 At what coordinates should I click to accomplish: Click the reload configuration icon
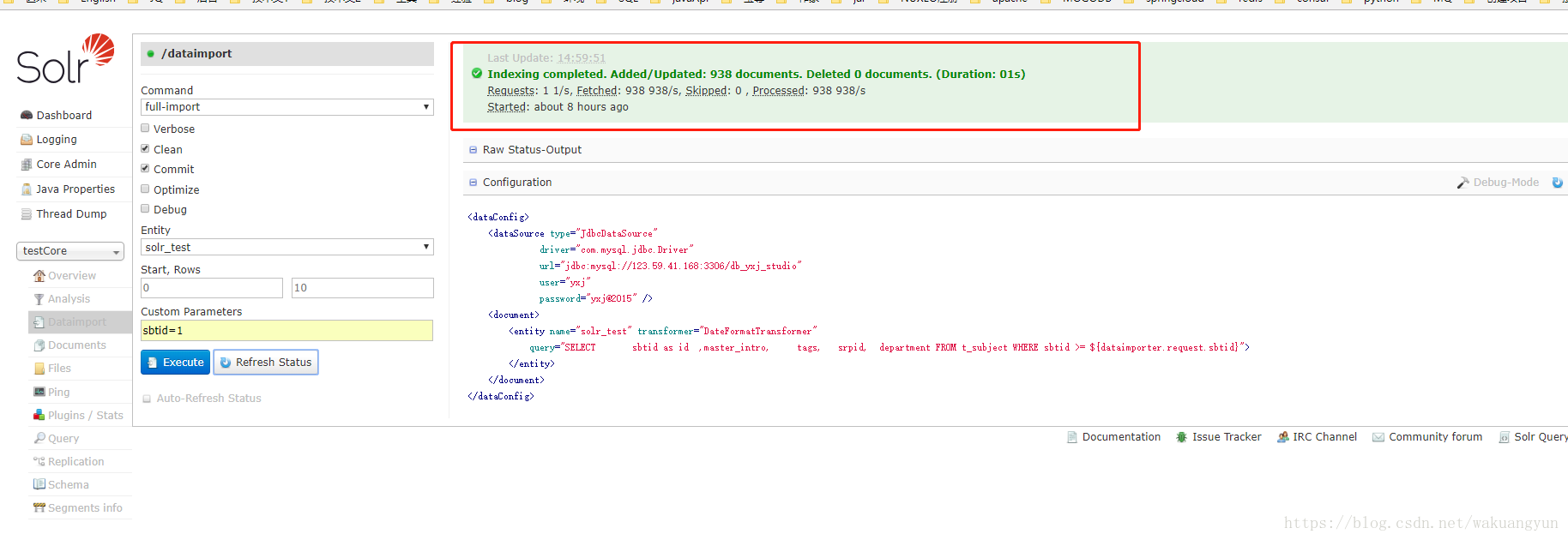[x=1558, y=183]
